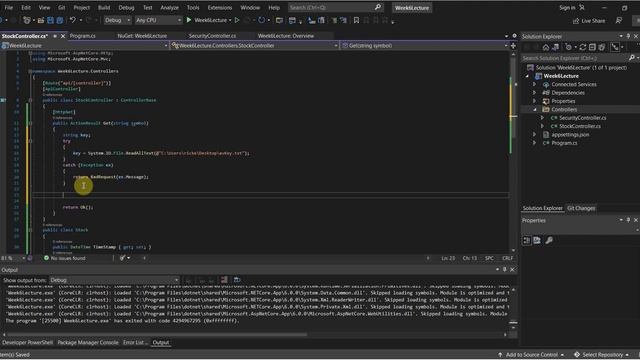The height and width of the screenshot is (360, 640).
Task: Toggle Word Wrap icon in Output toolbar
Action: point(237,280)
